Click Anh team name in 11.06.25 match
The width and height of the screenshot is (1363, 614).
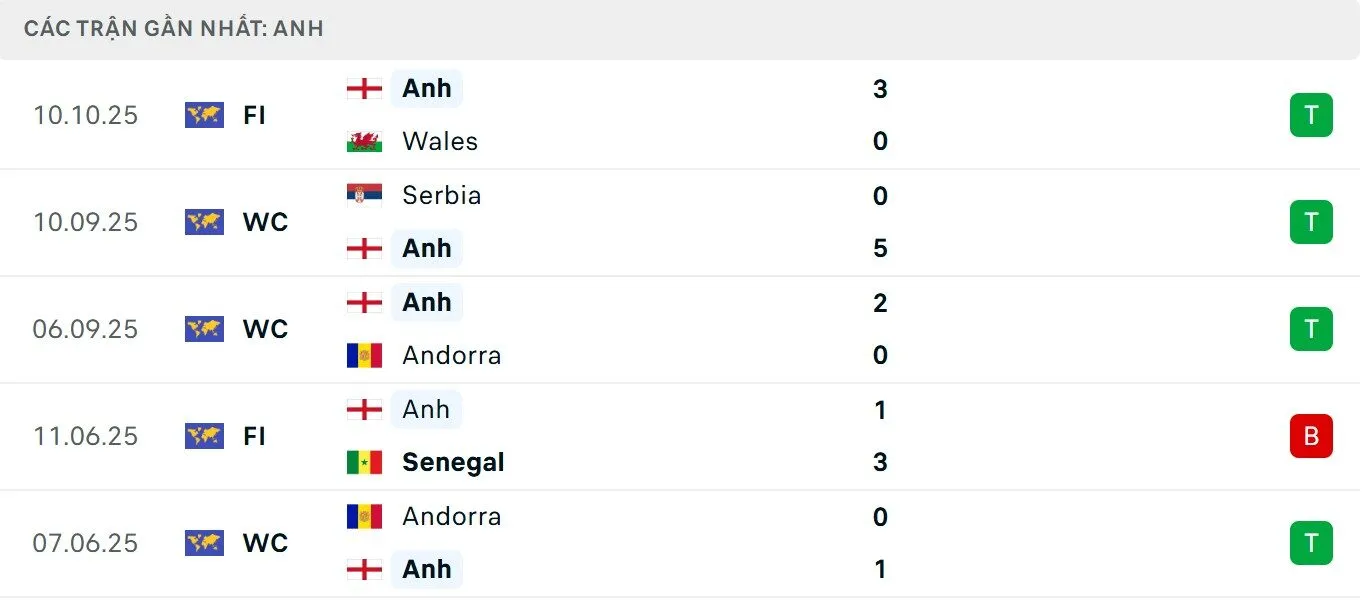[426, 409]
